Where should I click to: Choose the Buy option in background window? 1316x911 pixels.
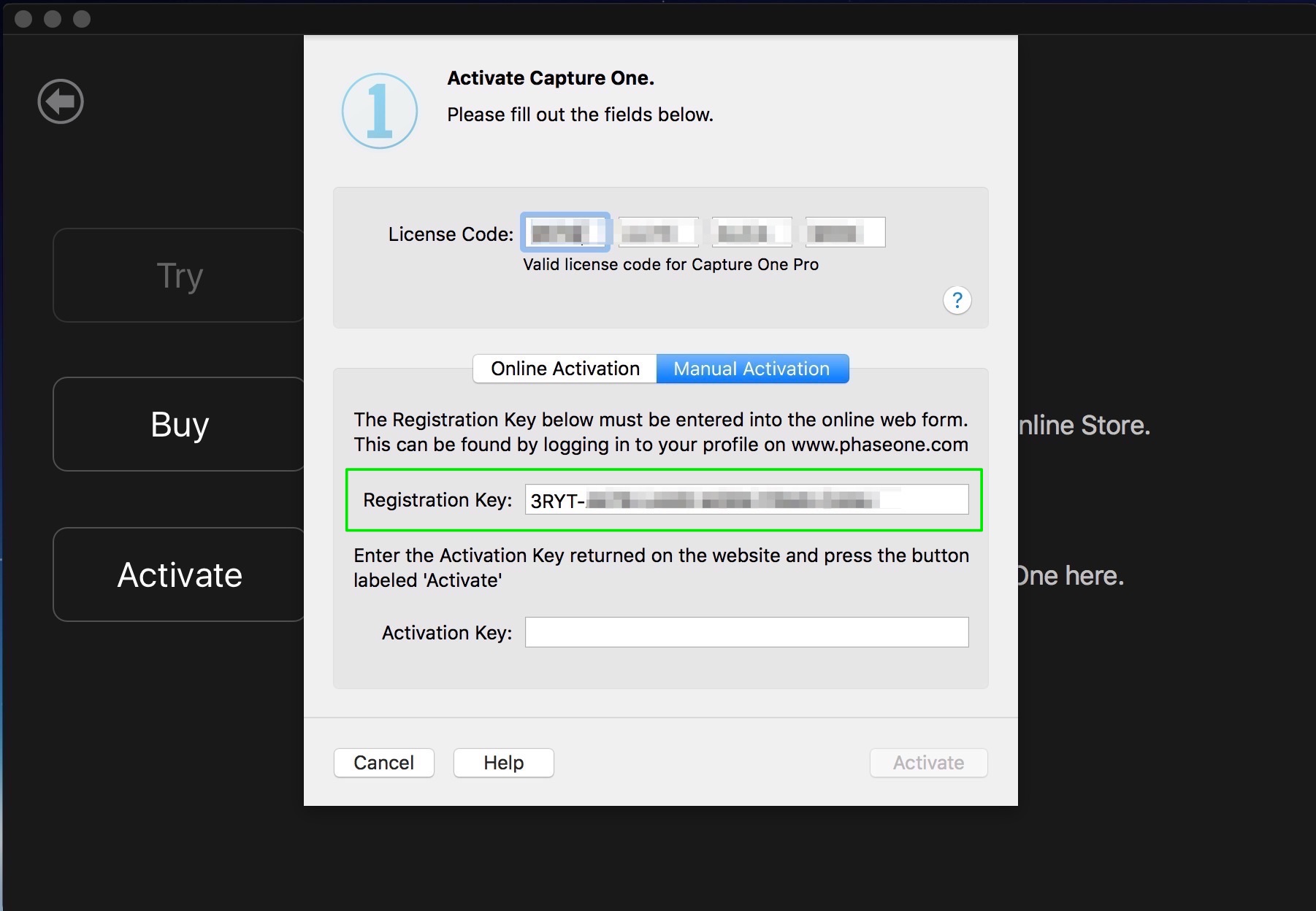[179, 424]
